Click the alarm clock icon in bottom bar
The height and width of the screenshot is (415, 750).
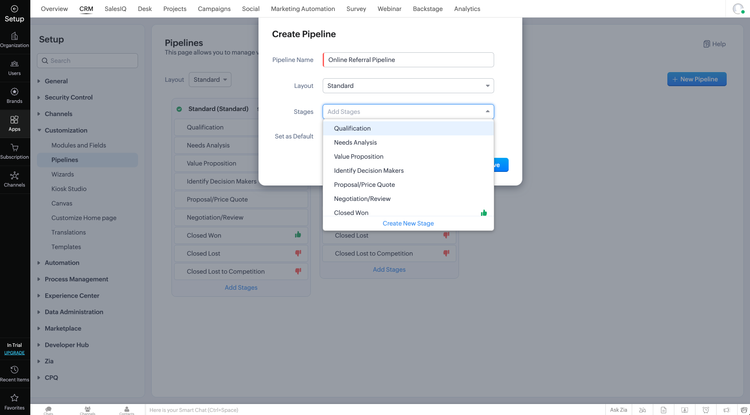click(x=706, y=410)
